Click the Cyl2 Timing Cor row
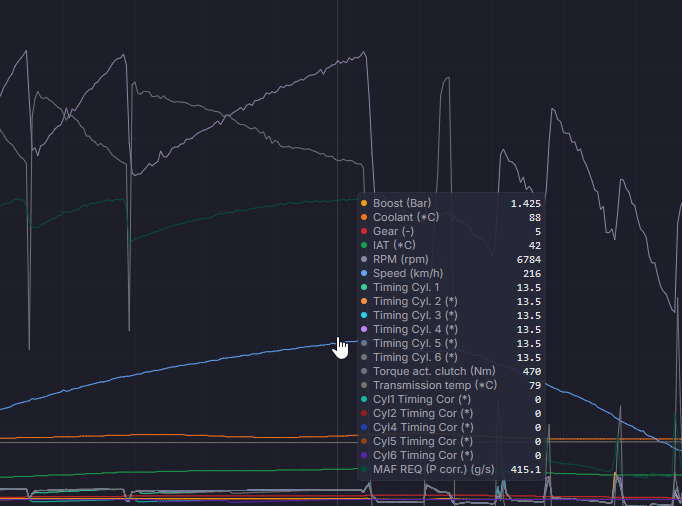Viewport: 682px width, 506px height. click(x=451, y=413)
